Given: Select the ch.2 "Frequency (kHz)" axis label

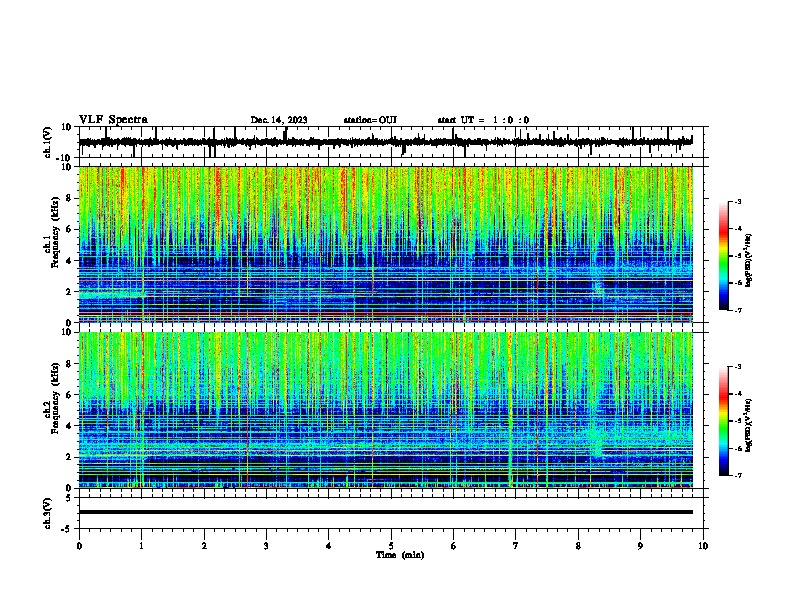Looking at the screenshot, I should point(56,398).
